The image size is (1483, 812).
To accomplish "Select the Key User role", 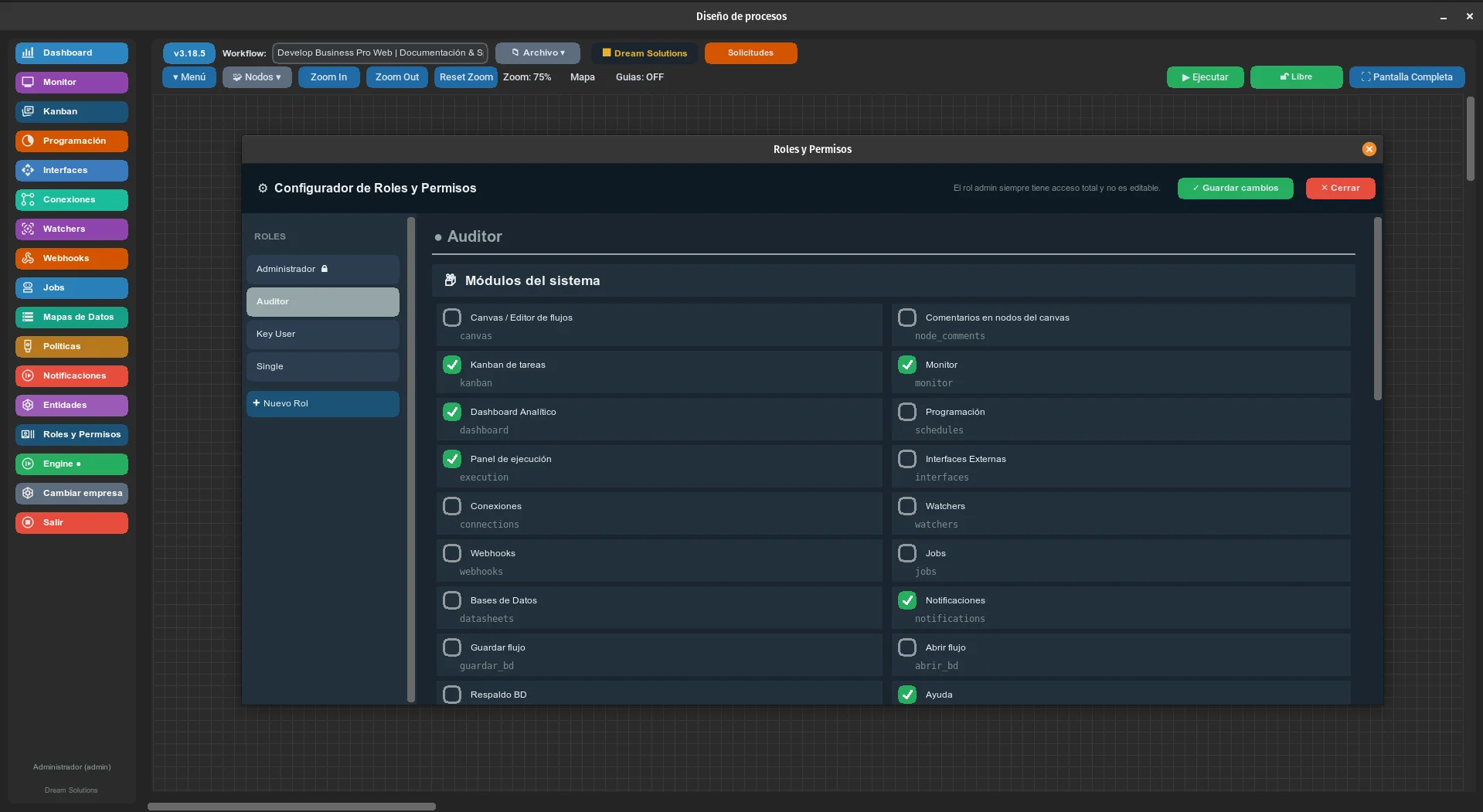I will click(323, 334).
